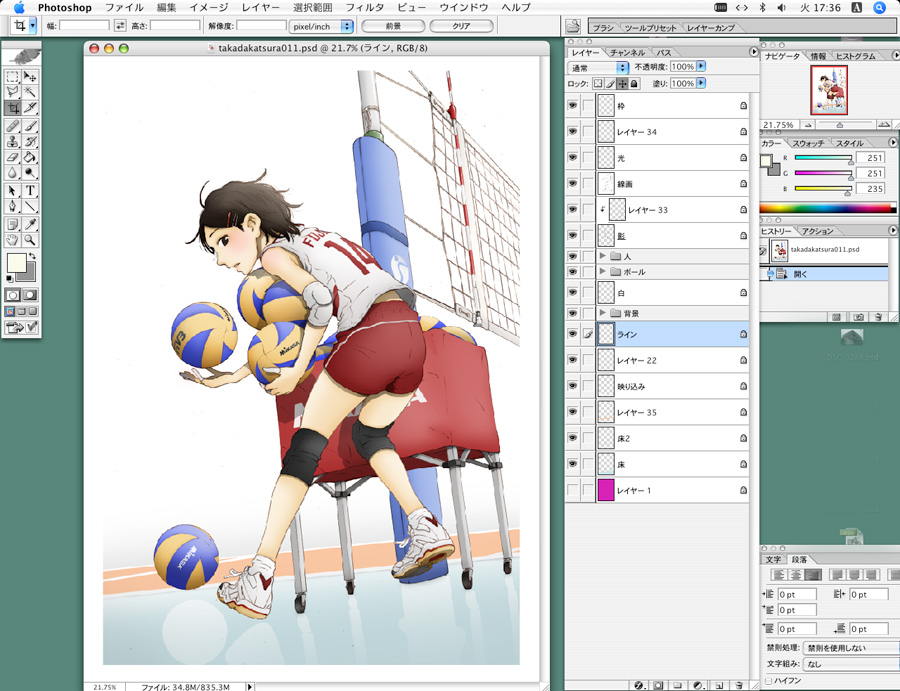Select the Eyedropper tool
Viewport: 900px width, 691px height.
click(30, 224)
